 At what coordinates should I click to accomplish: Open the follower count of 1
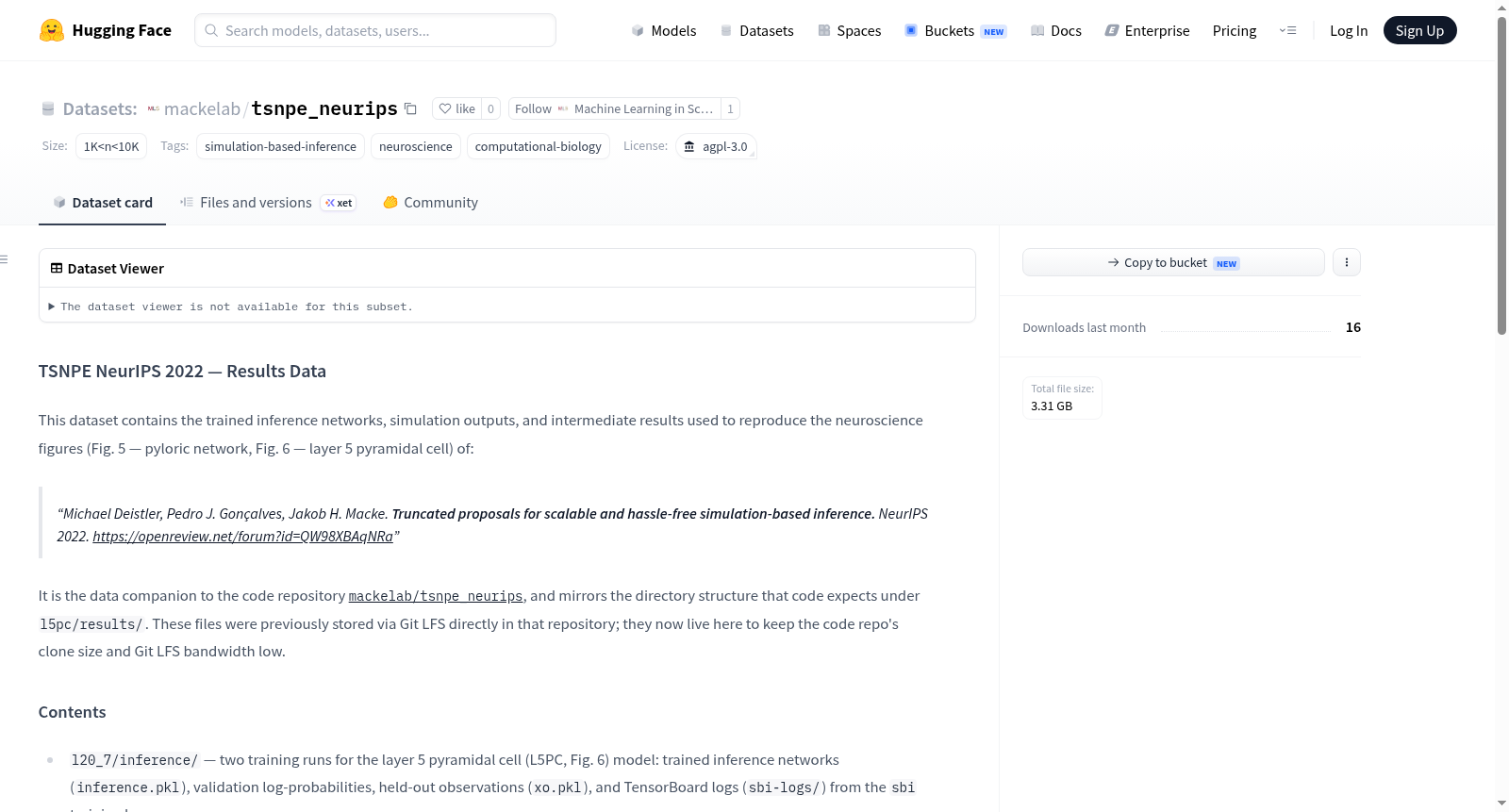click(x=730, y=108)
